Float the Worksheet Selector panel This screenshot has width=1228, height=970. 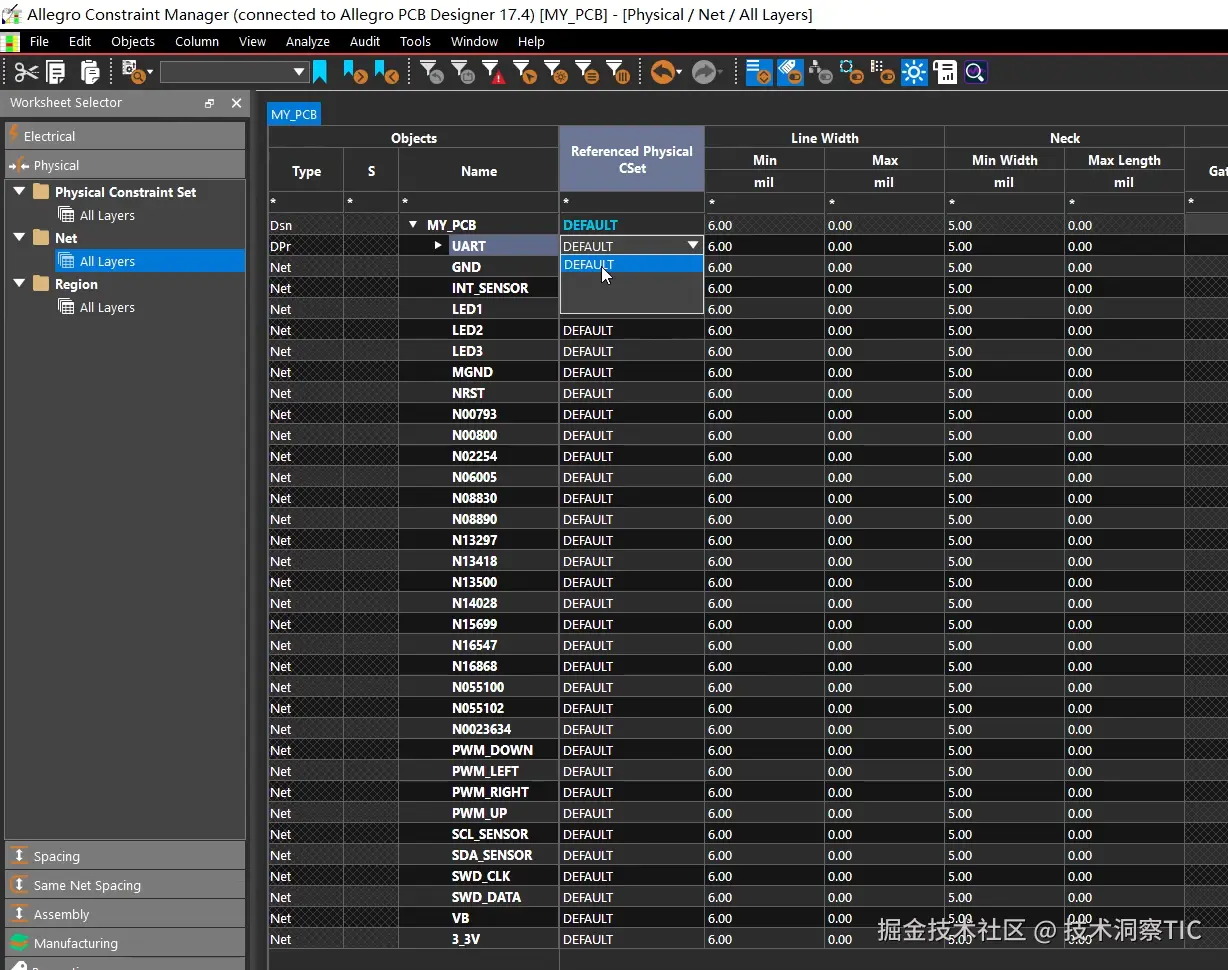[x=209, y=103]
